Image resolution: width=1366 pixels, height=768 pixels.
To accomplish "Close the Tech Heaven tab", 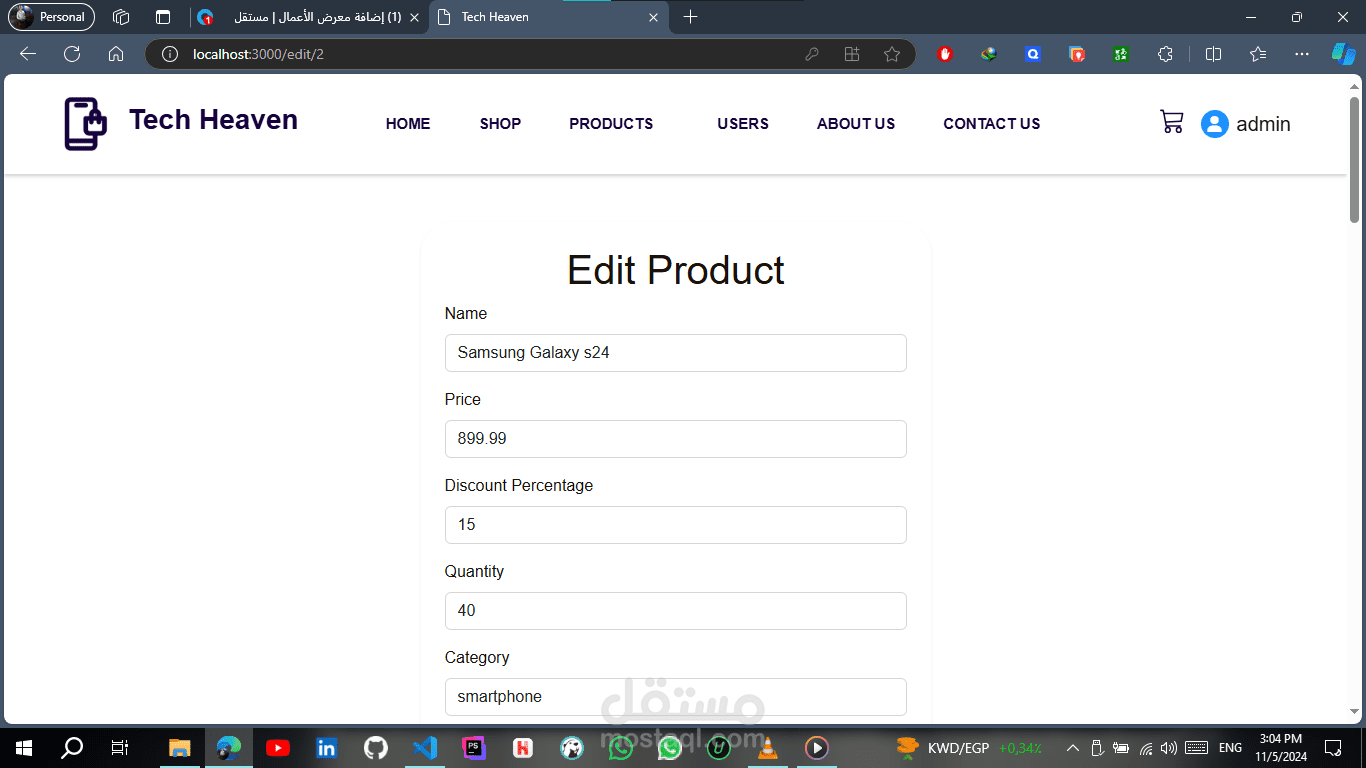I will pos(654,17).
